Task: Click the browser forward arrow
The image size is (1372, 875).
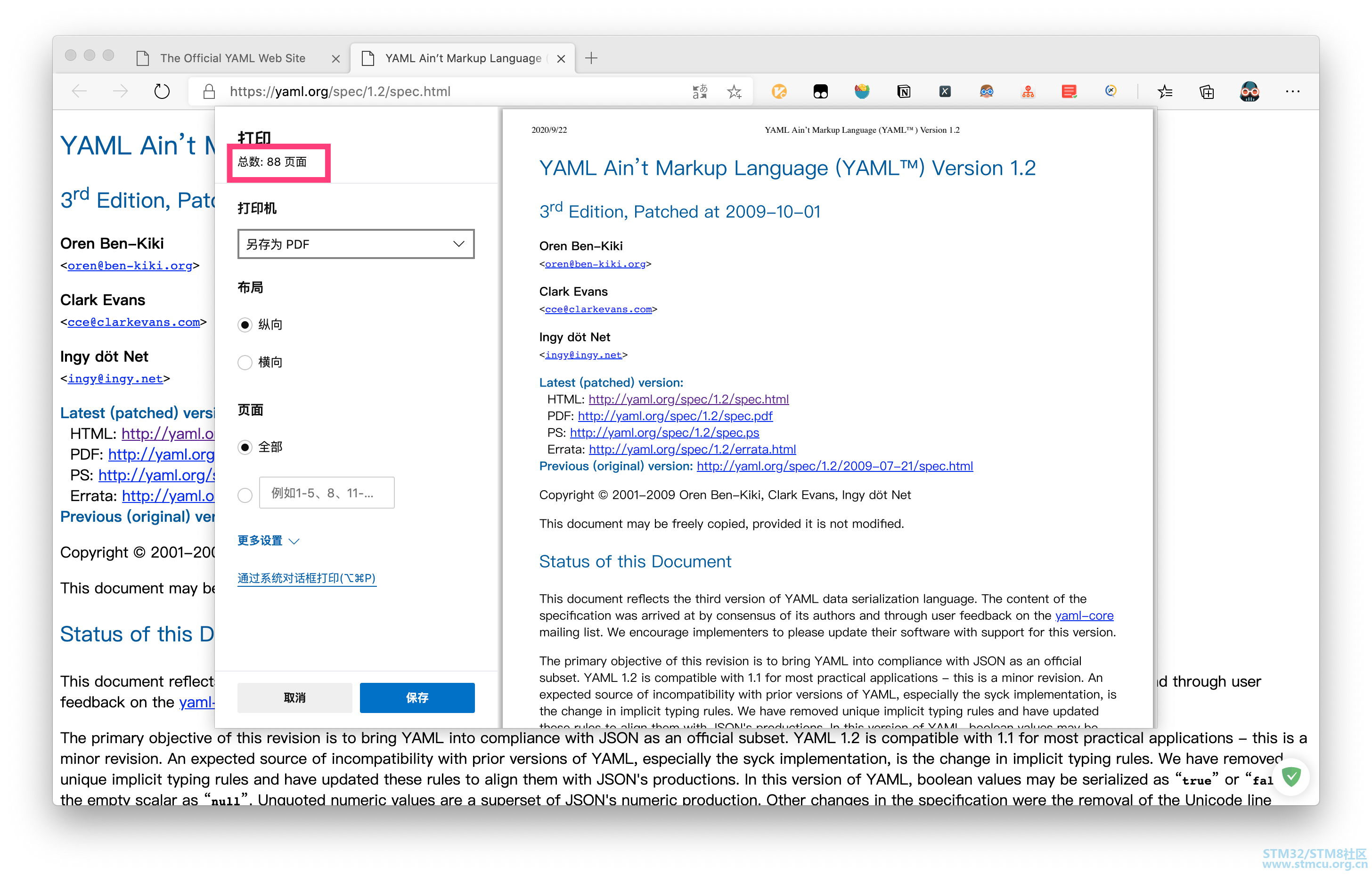Action: (x=120, y=91)
